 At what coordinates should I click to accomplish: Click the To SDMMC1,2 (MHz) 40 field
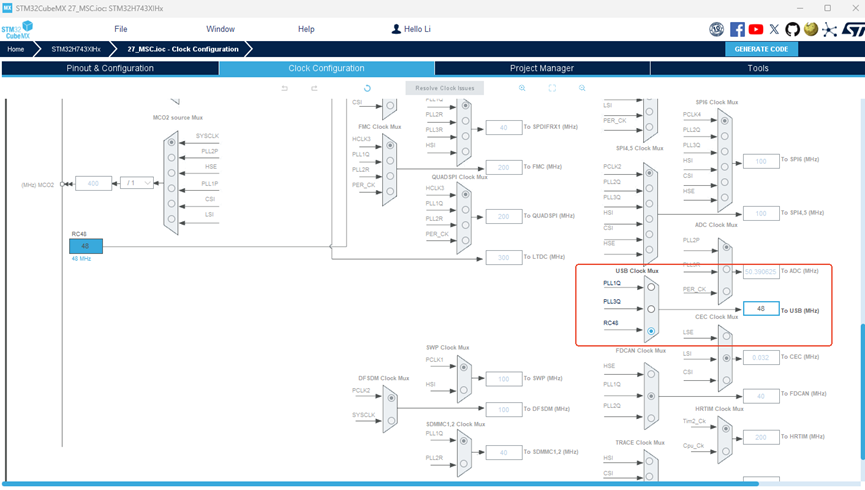[x=504, y=452]
